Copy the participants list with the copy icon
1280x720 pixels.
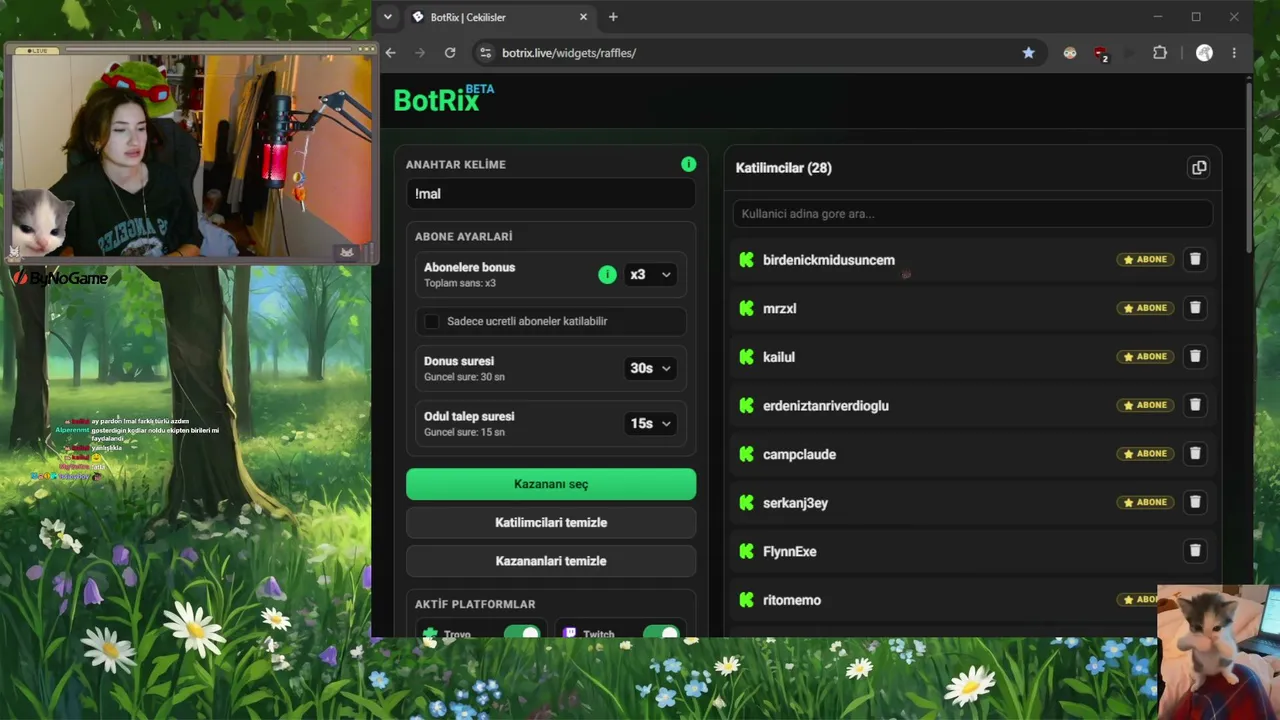click(x=1199, y=168)
